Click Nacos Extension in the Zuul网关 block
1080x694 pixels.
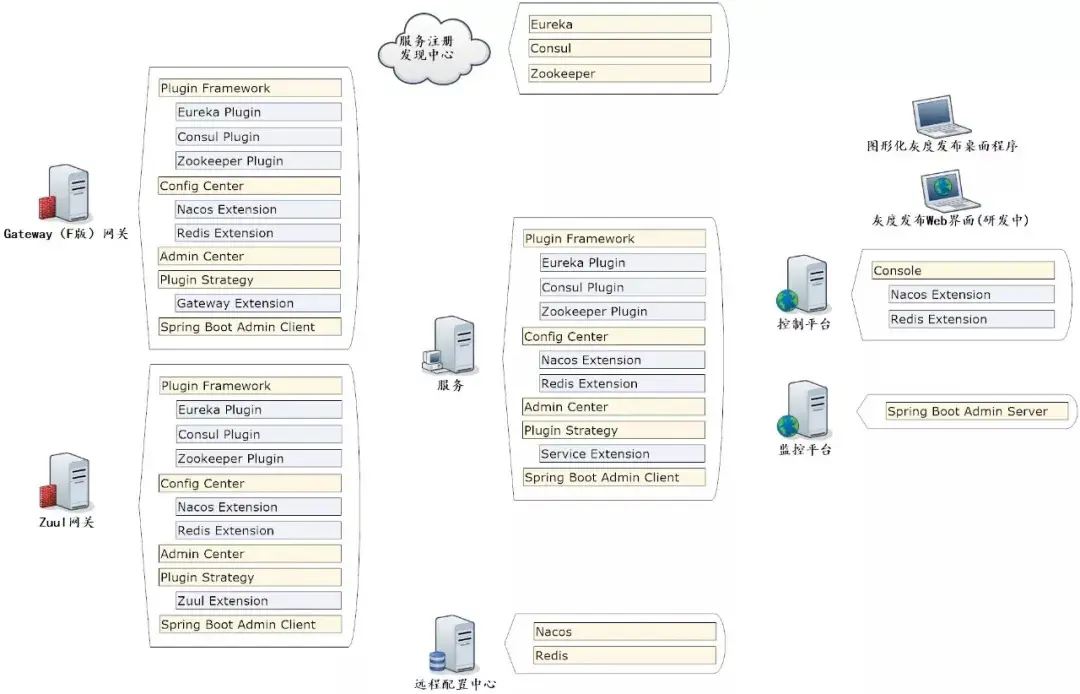pos(259,507)
